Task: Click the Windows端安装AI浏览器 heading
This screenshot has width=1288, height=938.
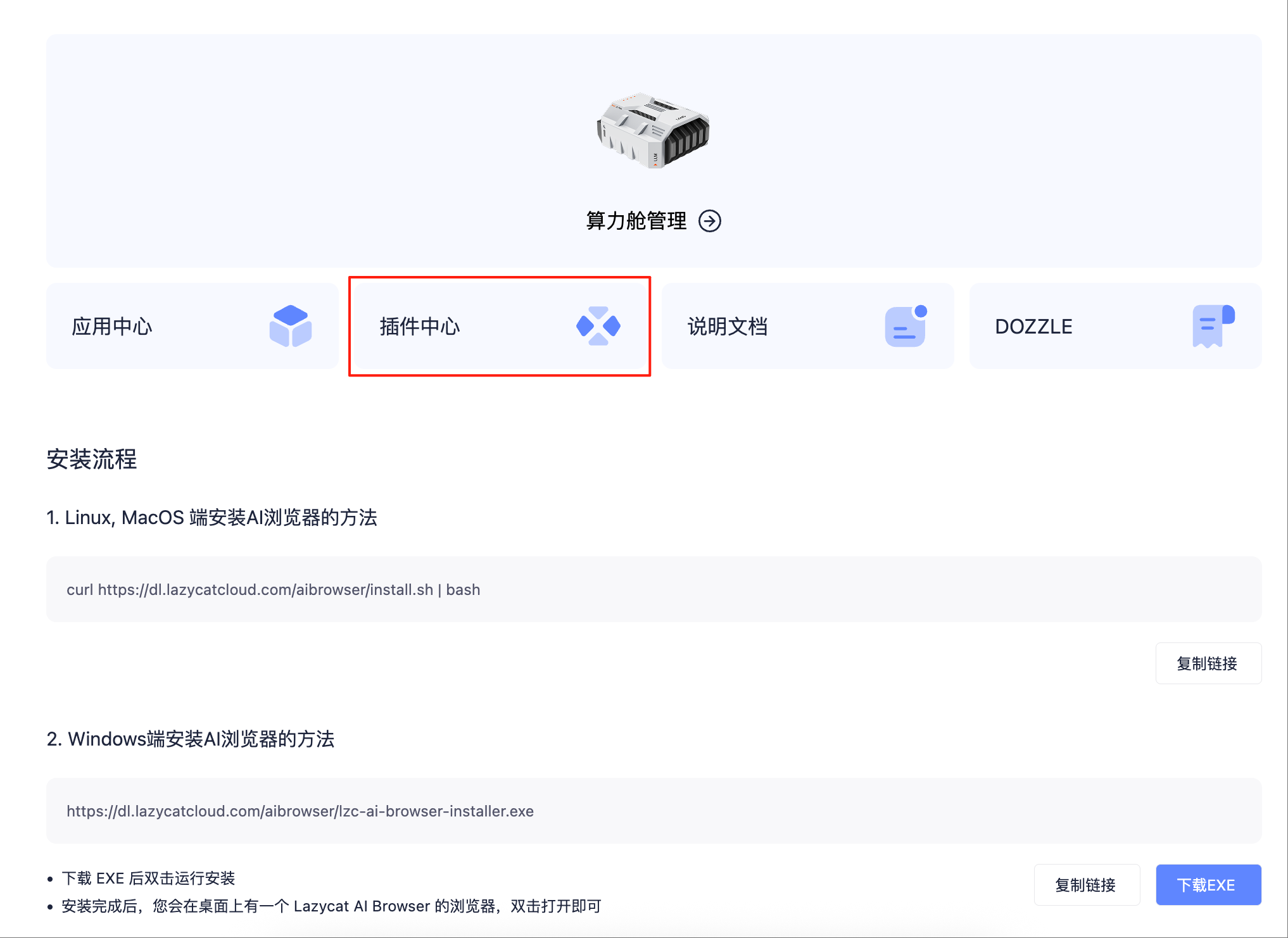Action: pos(191,739)
